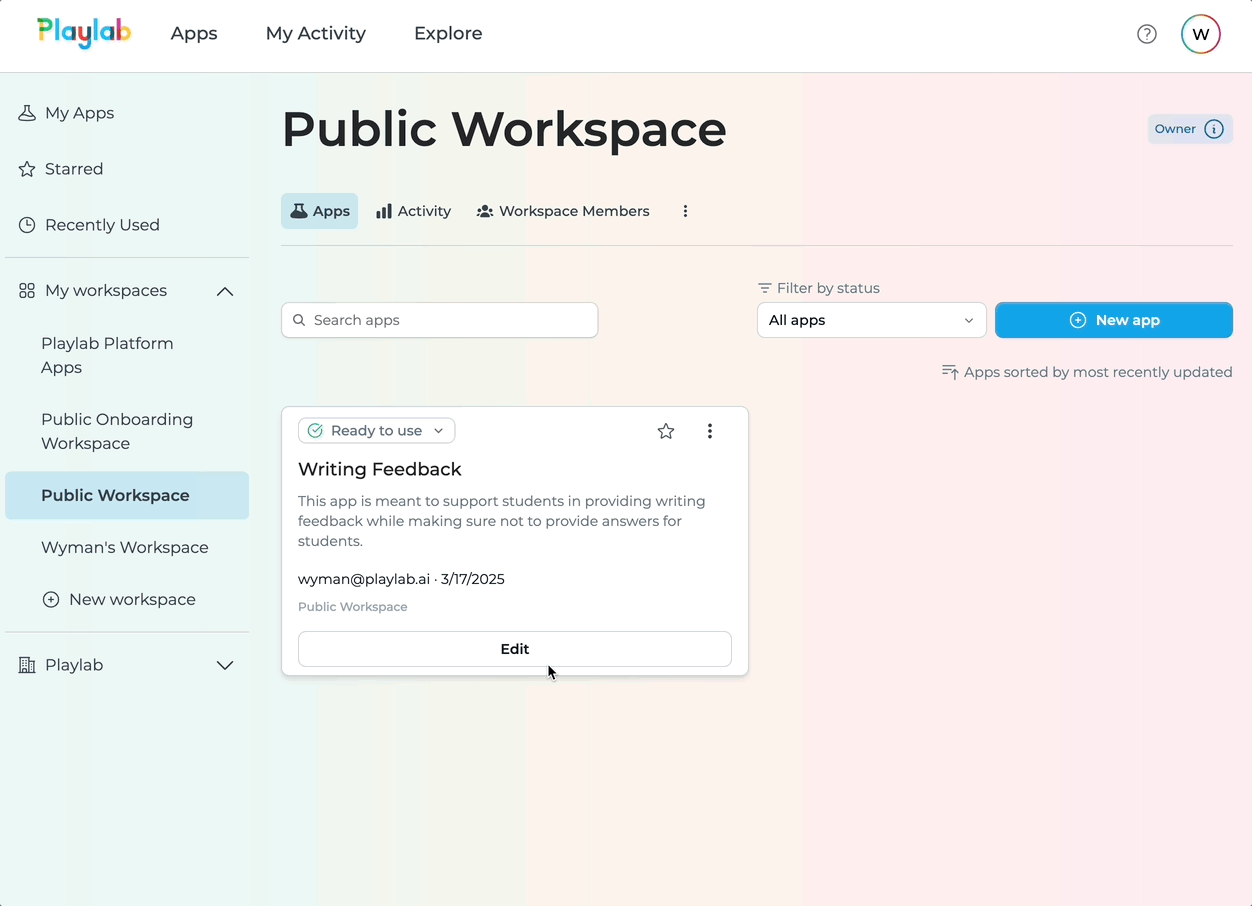Click the Owner badge
Image resolution: width=1252 pixels, height=906 pixels.
pyautogui.click(x=1190, y=129)
